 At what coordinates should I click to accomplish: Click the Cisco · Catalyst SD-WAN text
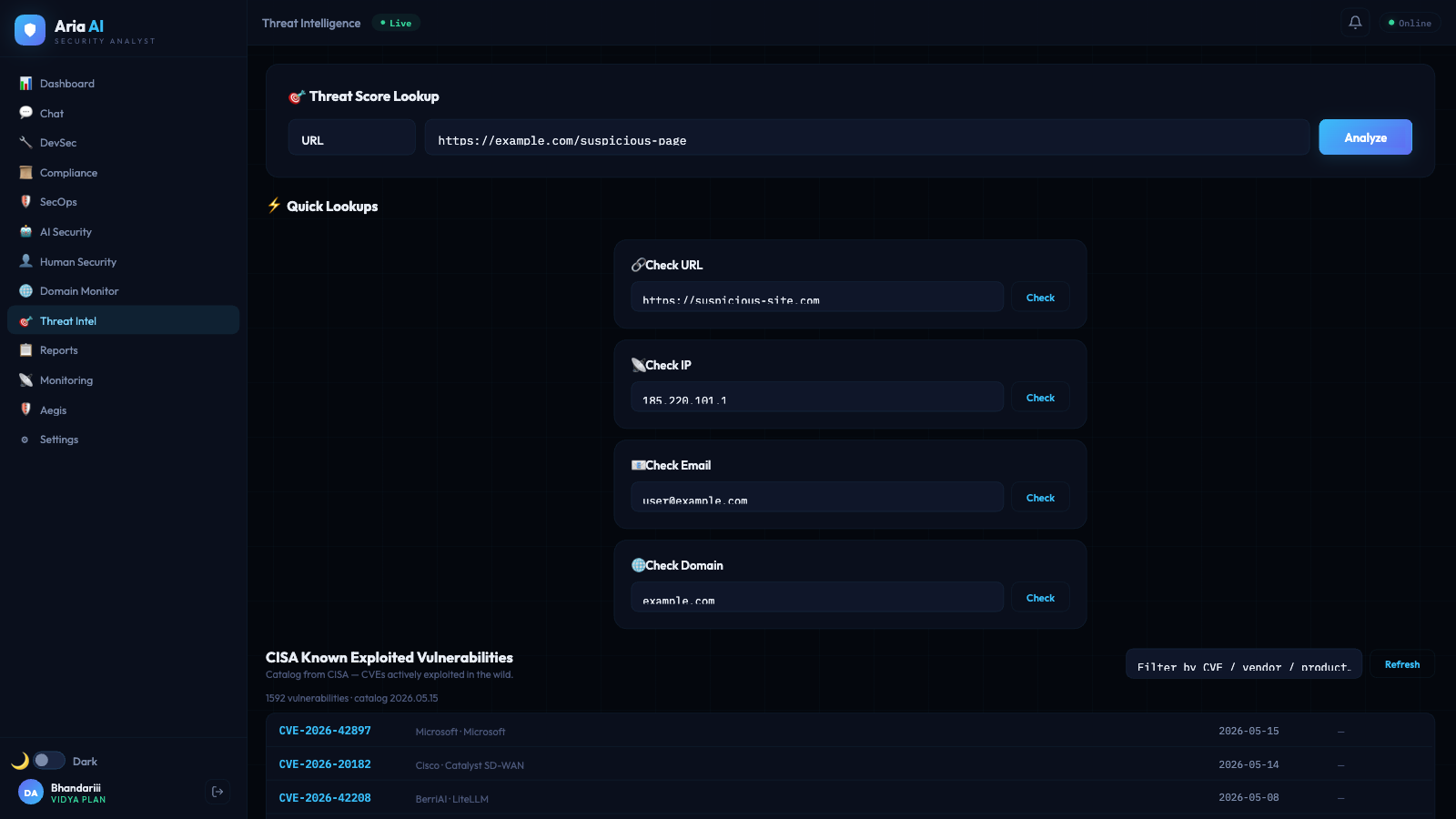tap(470, 765)
